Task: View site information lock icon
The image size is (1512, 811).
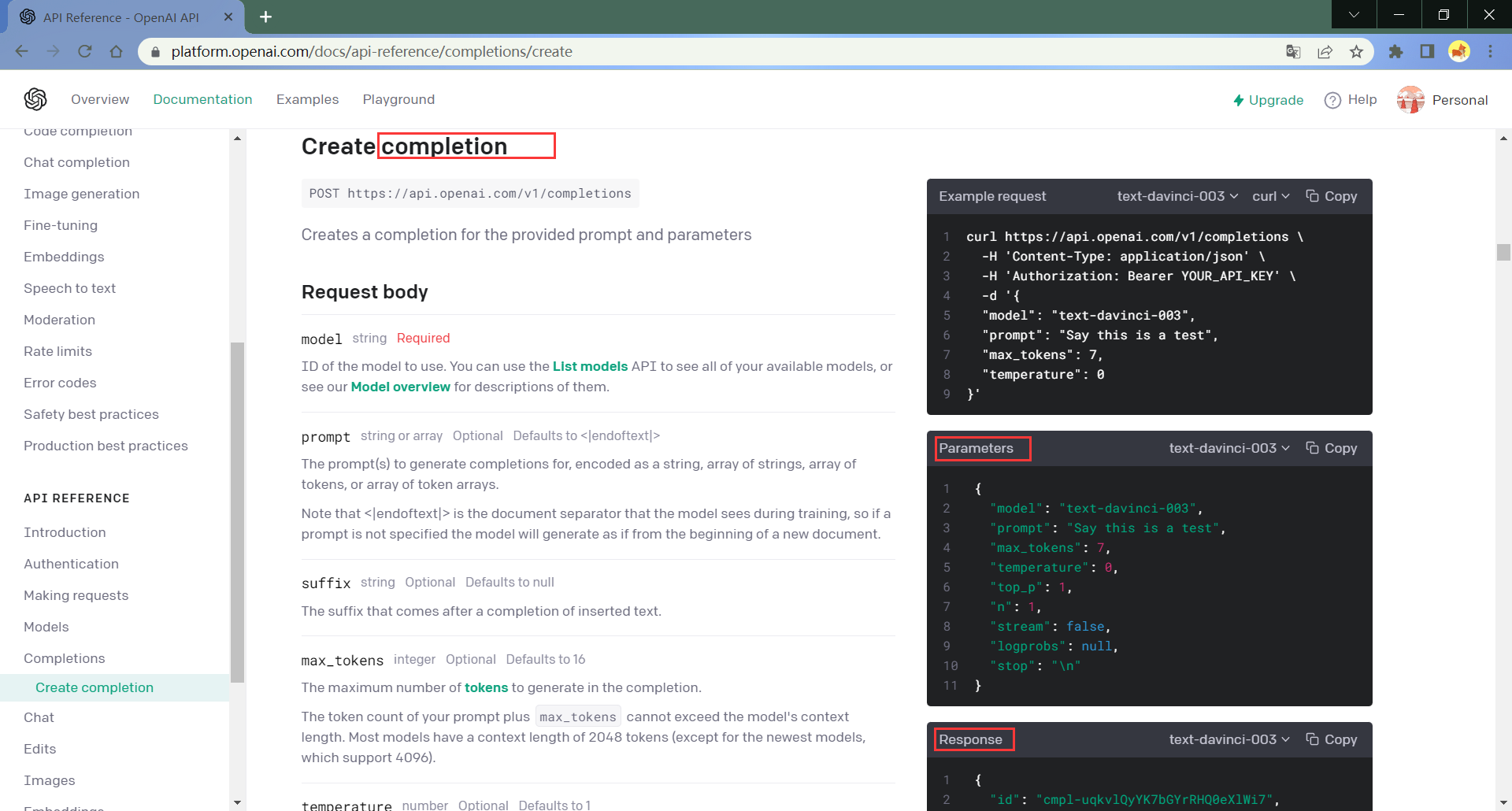Action: 155,51
